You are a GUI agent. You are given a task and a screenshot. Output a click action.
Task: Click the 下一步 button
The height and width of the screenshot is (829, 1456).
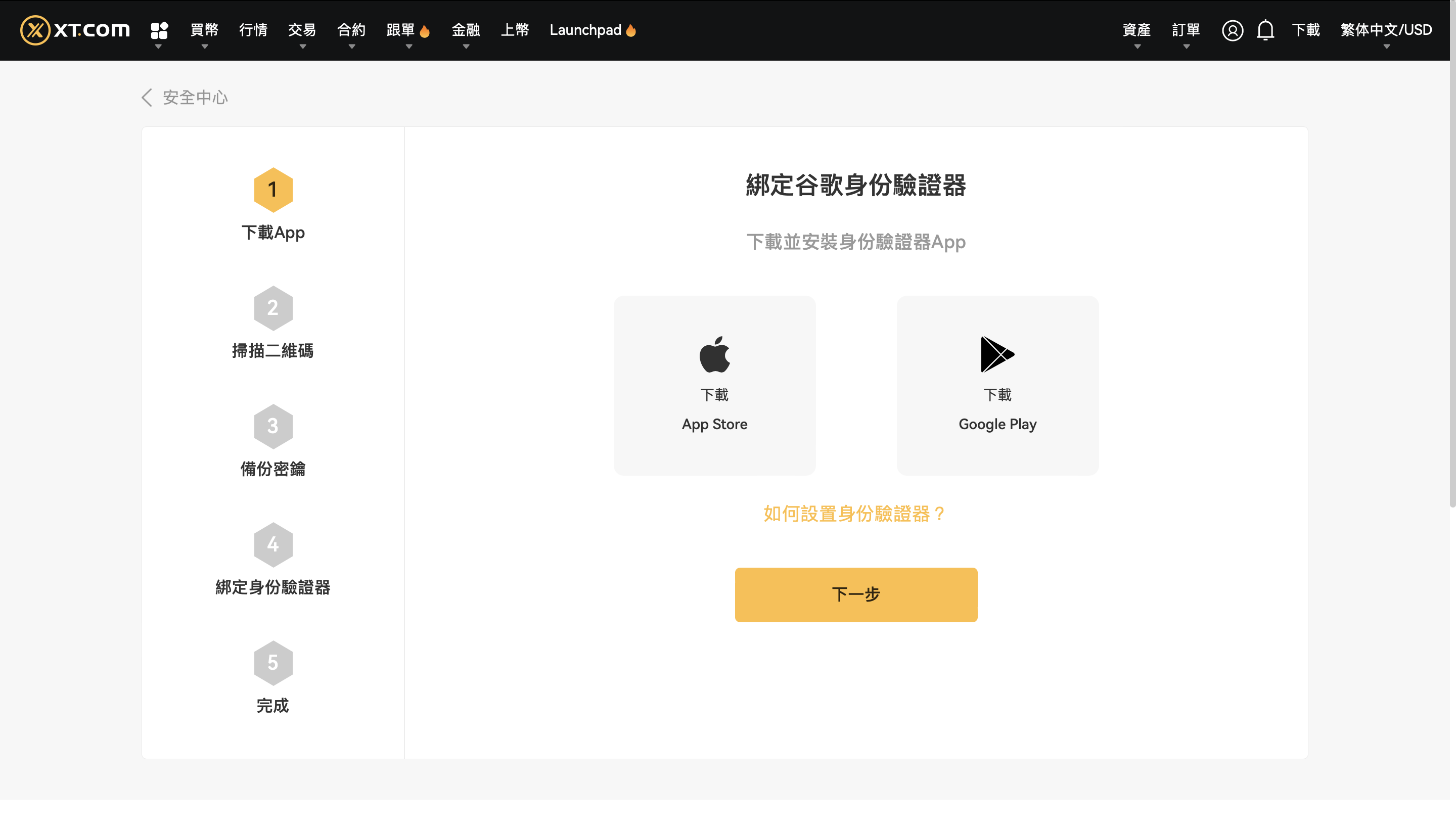(x=856, y=594)
